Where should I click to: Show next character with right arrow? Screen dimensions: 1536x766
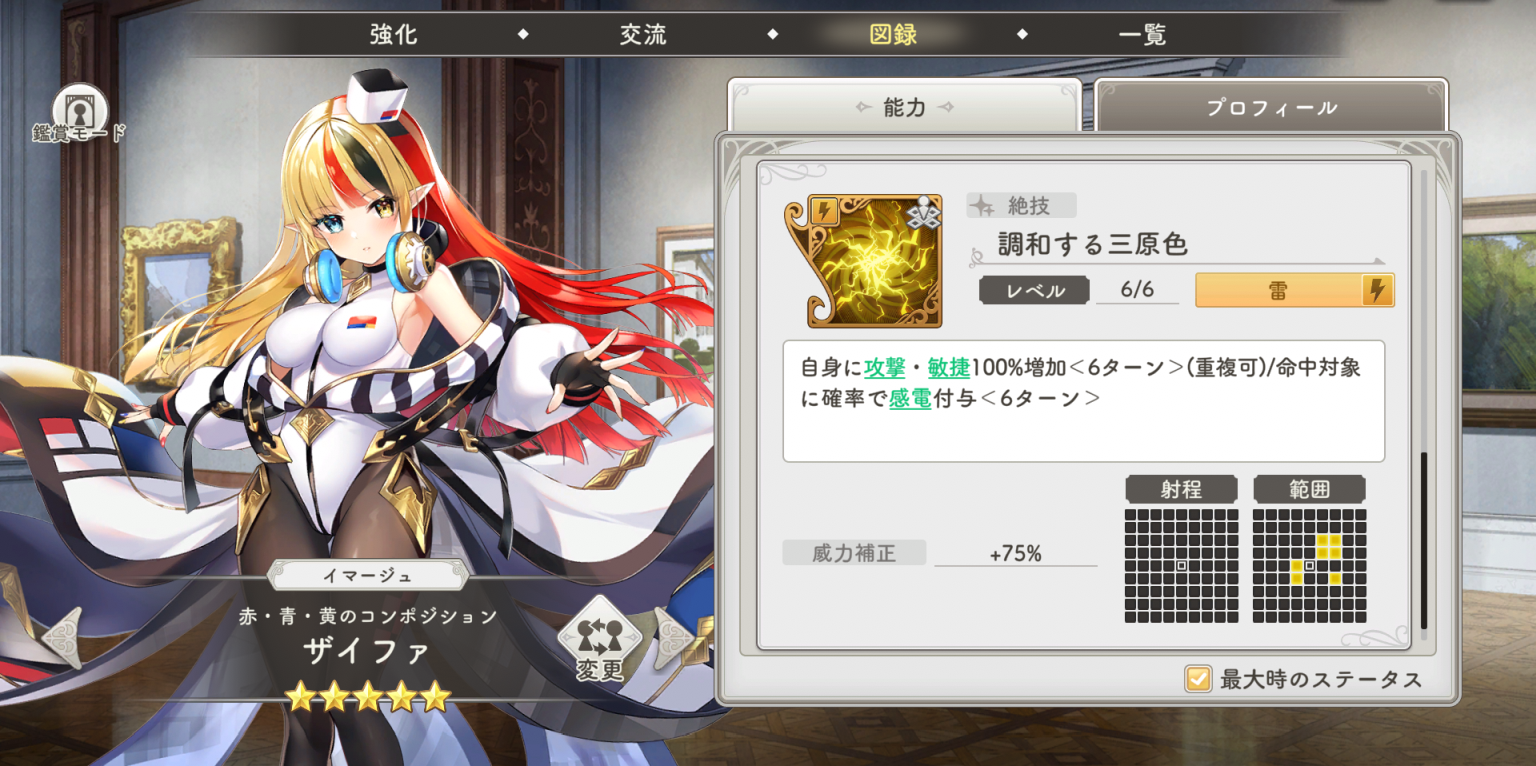tap(674, 638)
